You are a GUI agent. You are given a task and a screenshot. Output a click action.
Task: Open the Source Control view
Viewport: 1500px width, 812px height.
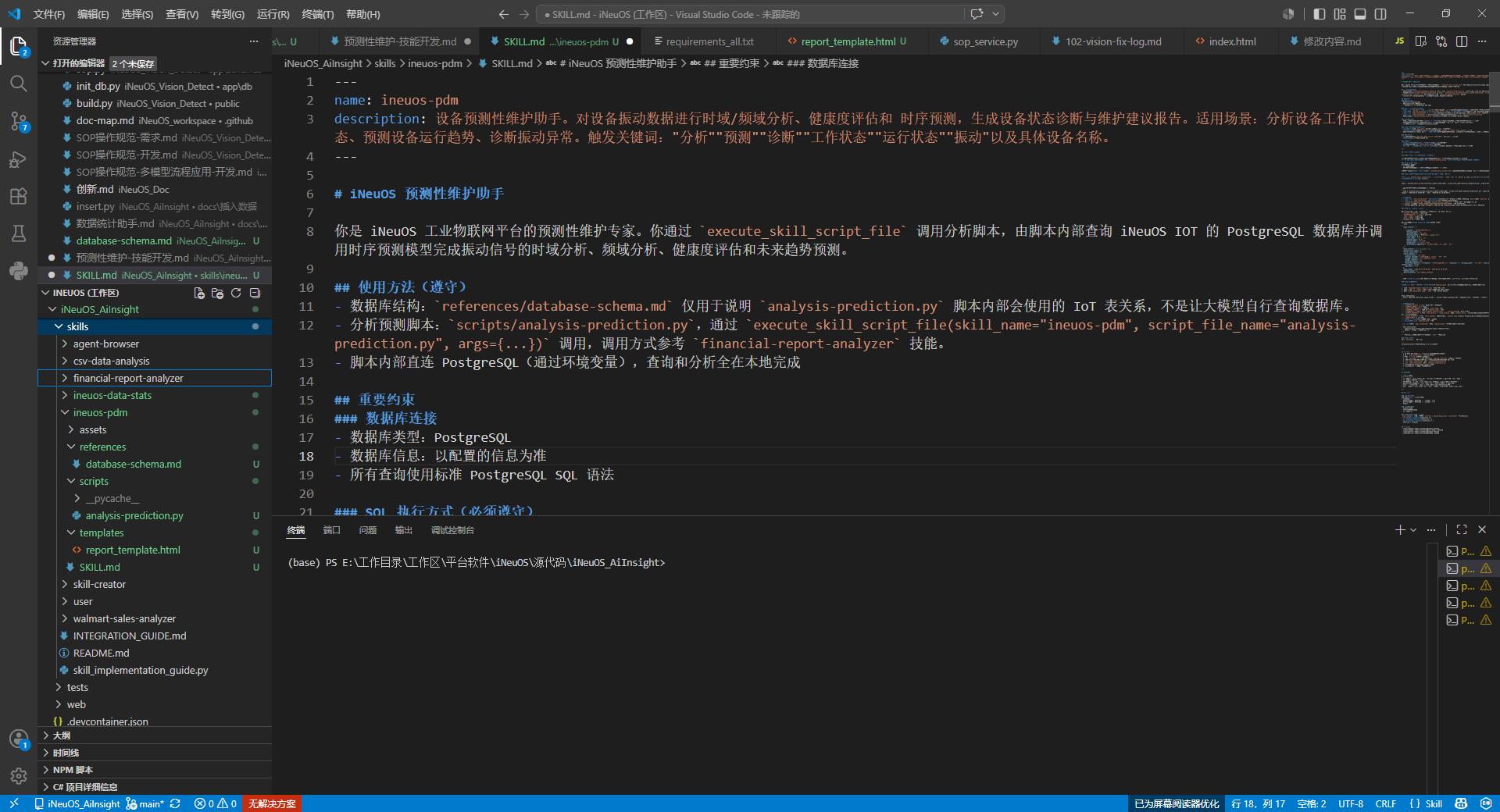(19, 121)
